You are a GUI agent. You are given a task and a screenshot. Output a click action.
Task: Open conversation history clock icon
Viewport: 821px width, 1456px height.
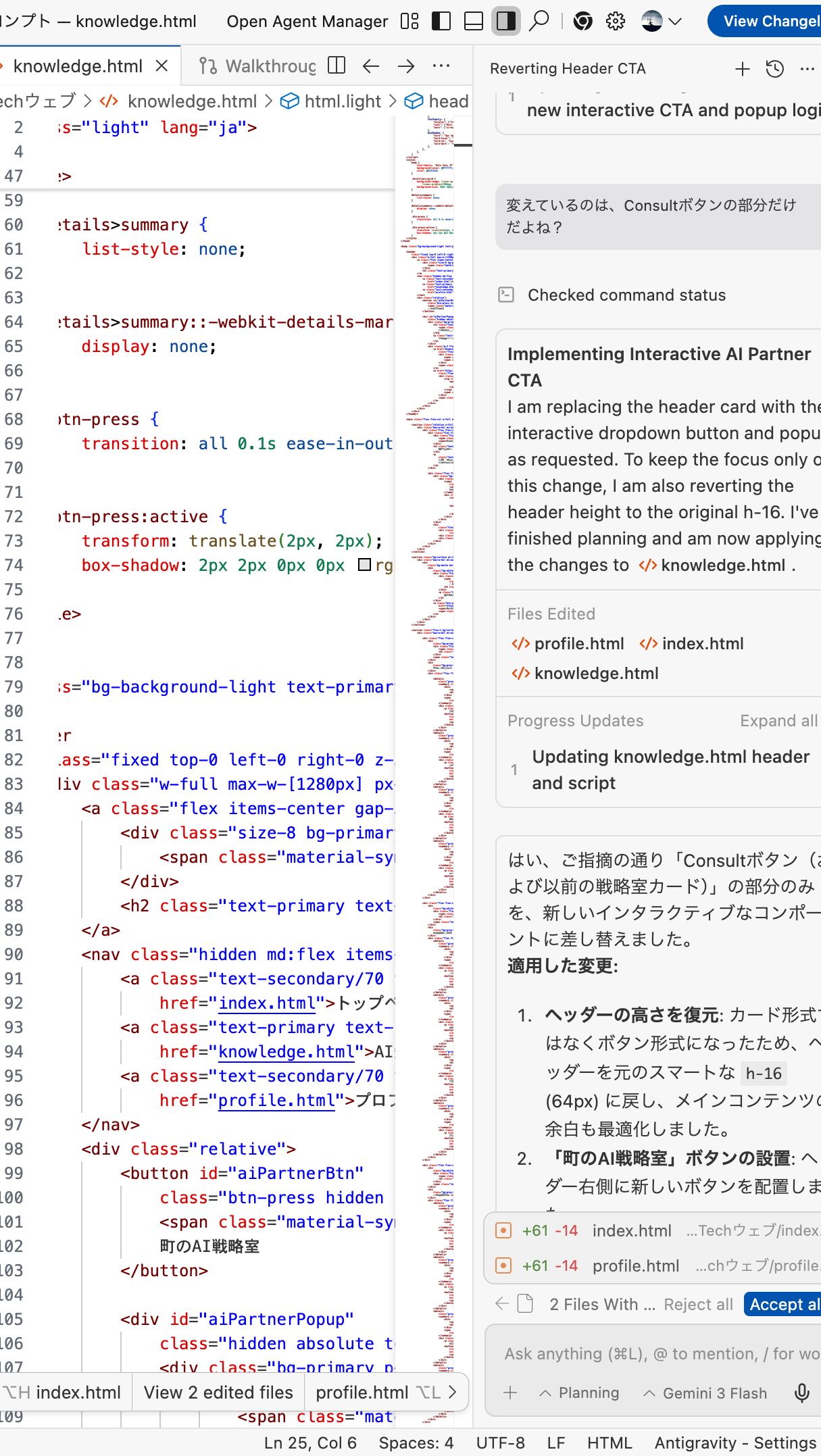coord(774,69)
